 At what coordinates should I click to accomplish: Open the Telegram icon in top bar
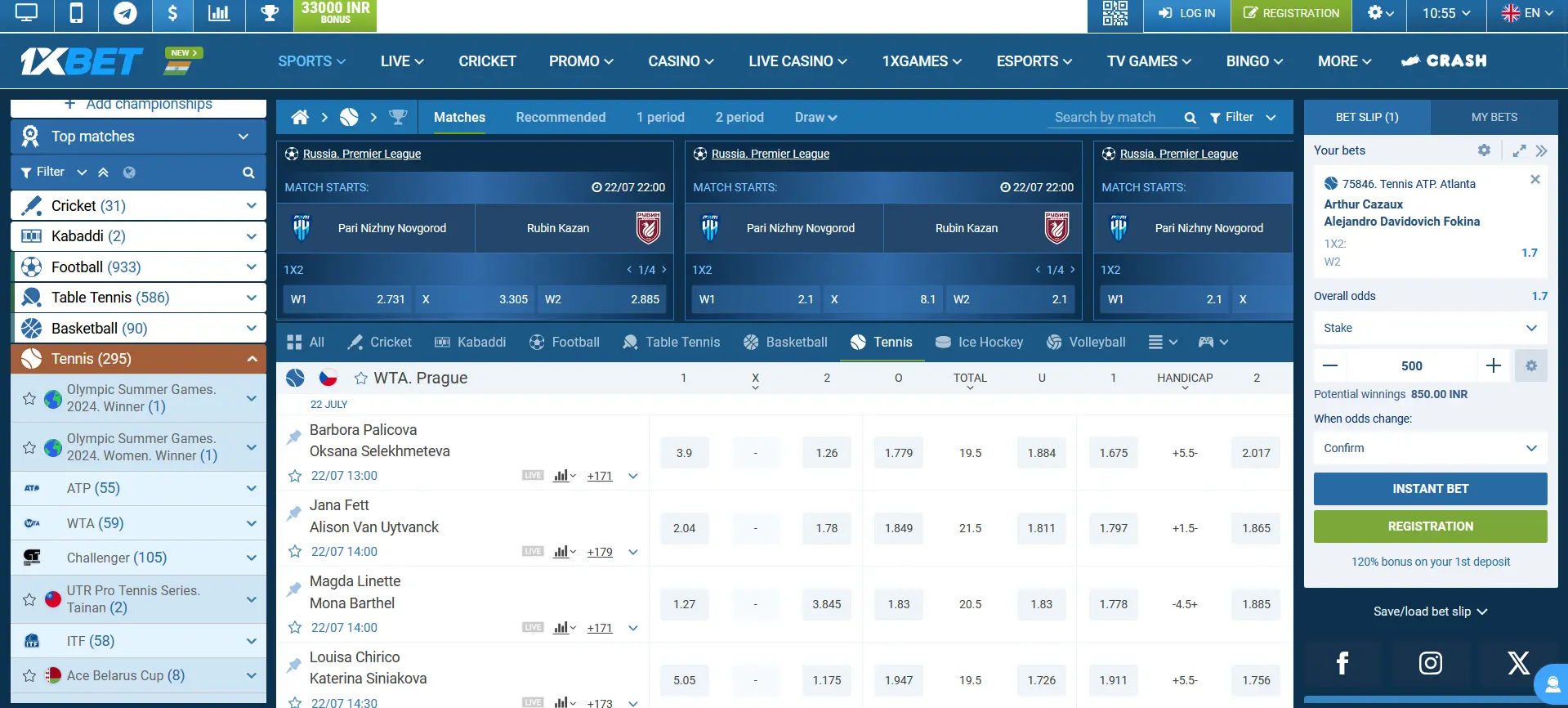point(125,14)
